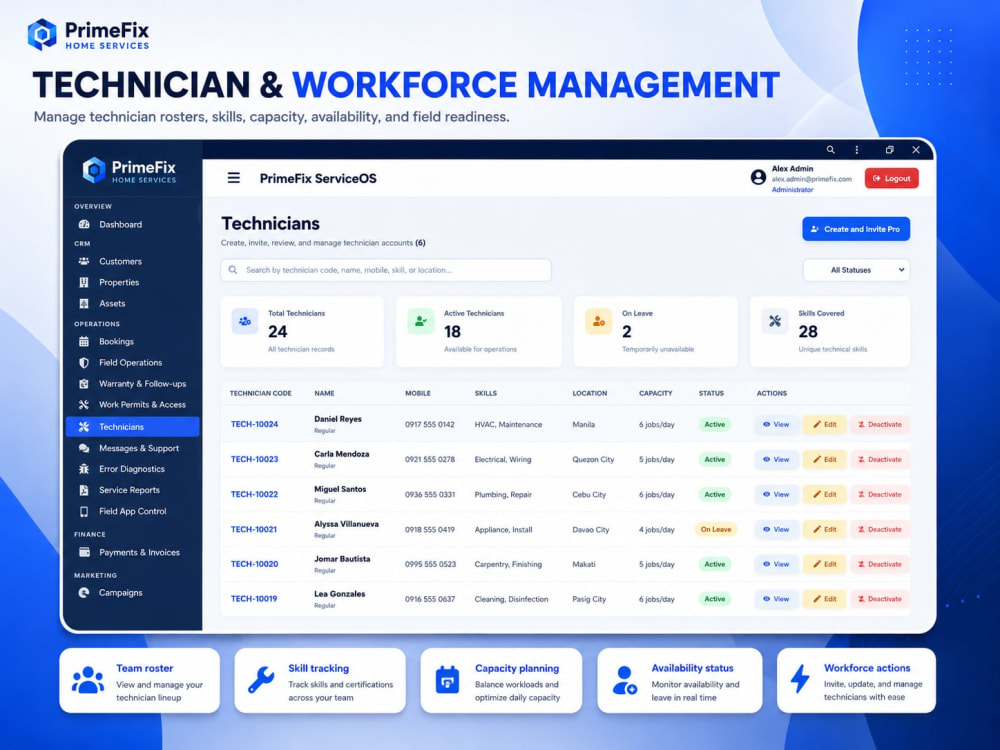Click the Total Technicians card icon
Image resolution: width=1000 pixels, height=750 pixels.
point(245,321)
